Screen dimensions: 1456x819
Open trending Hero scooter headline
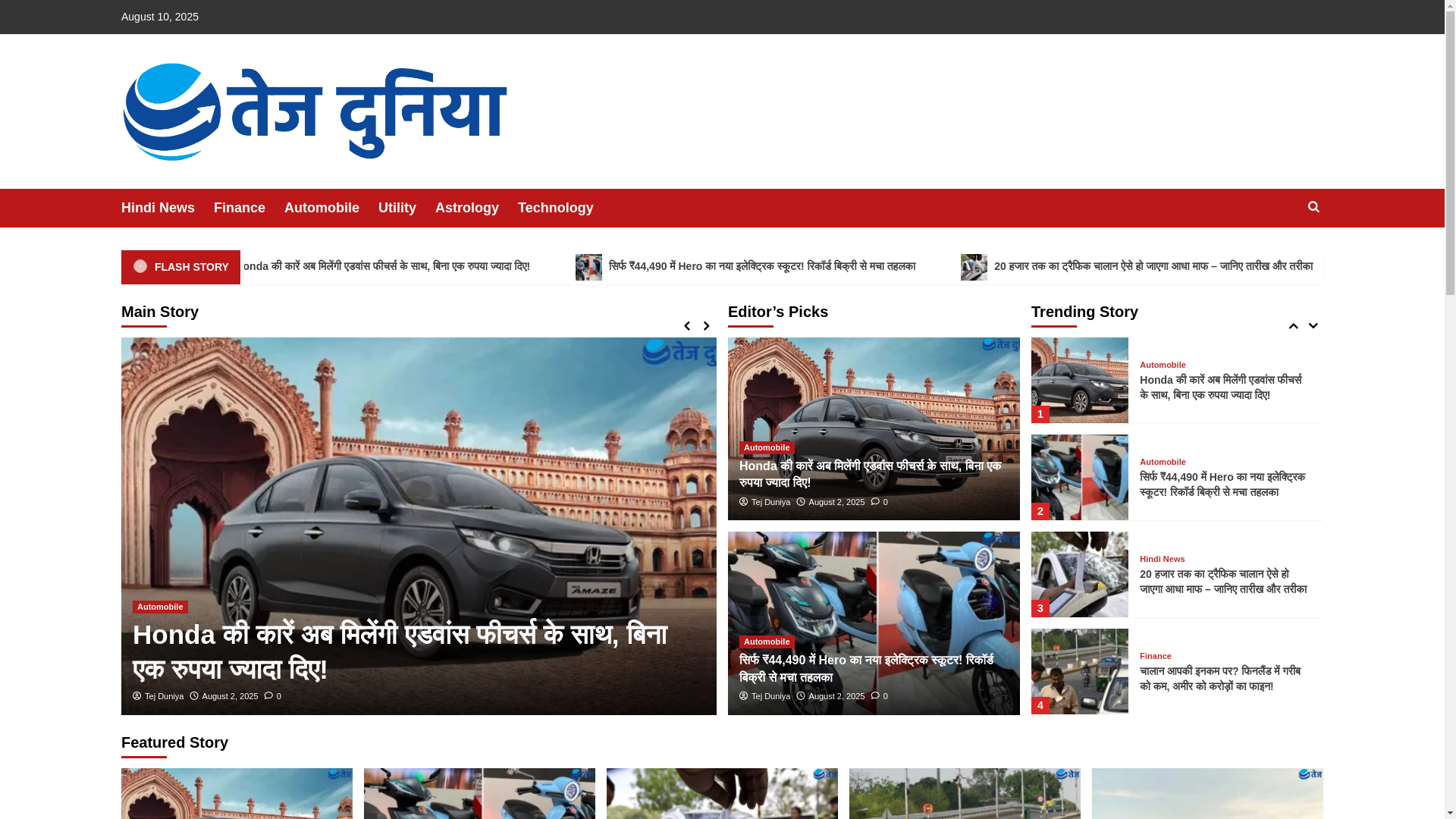[x=1222, y=485]
